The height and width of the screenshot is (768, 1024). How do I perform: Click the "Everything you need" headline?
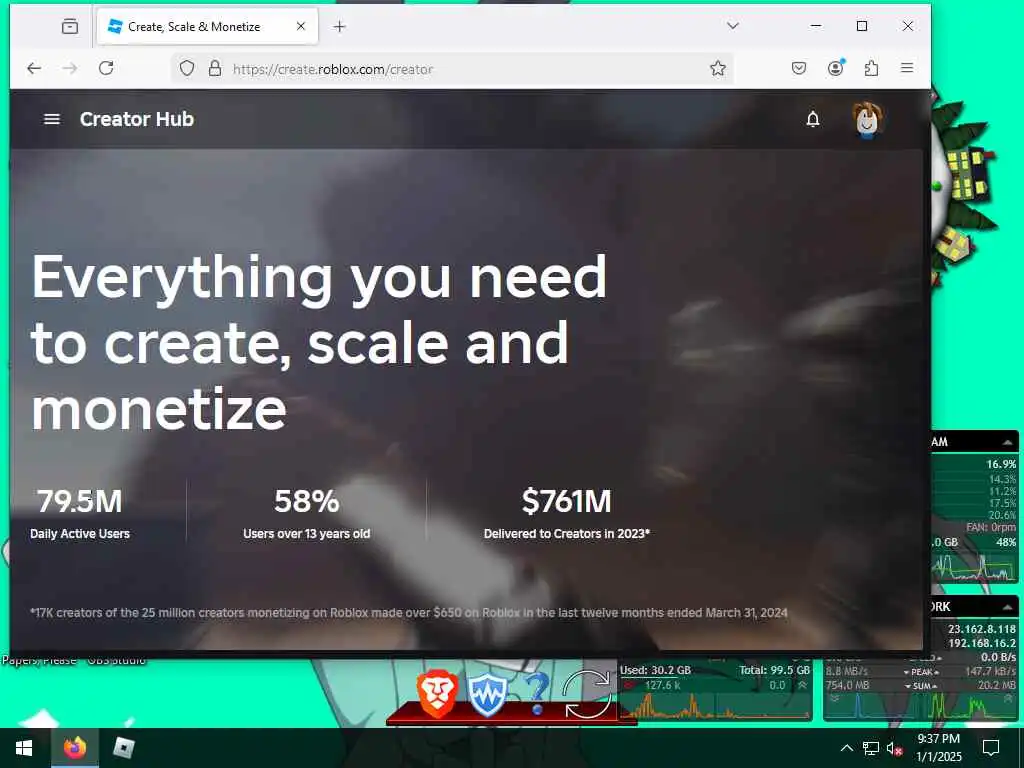pyautogui.click(x=319, y=278)
